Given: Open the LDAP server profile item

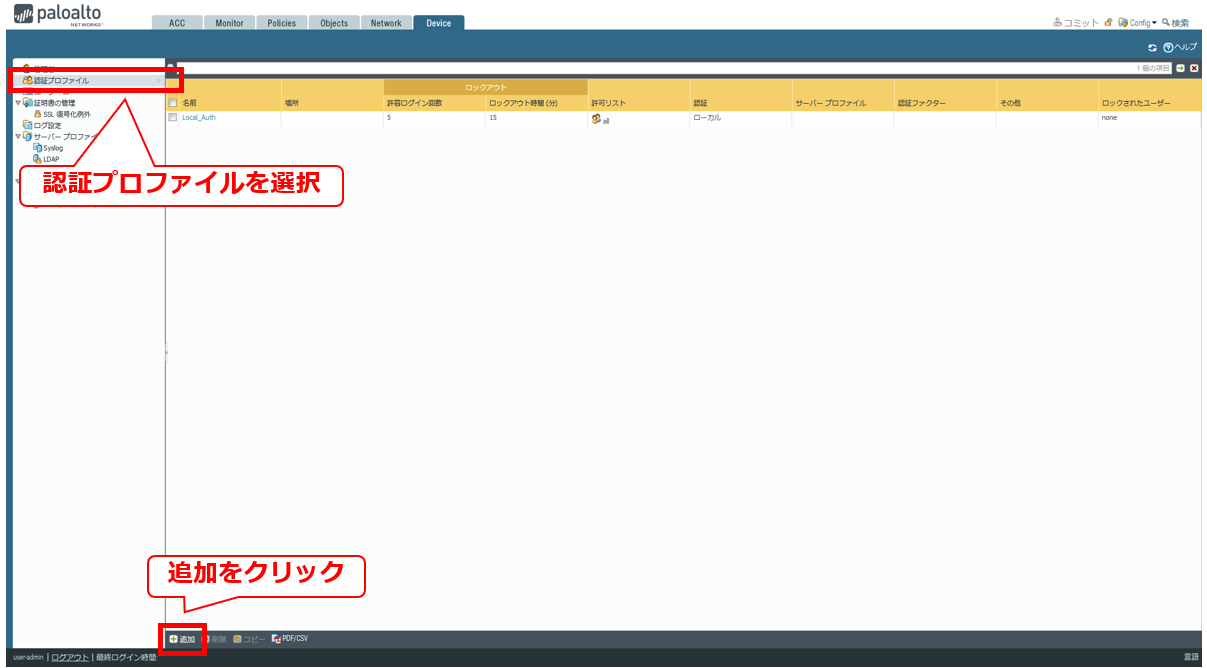Looking at the screenshot, I should tap(51, 159).
